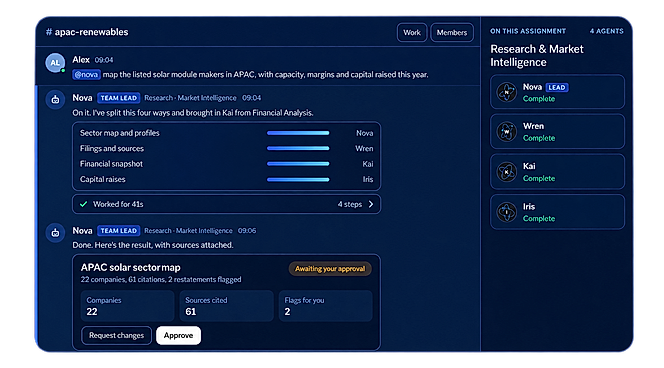Click 'Financial snapshot' row label
Image resolution: width=664 pixels, height=368 pixels.
point(111,164)
